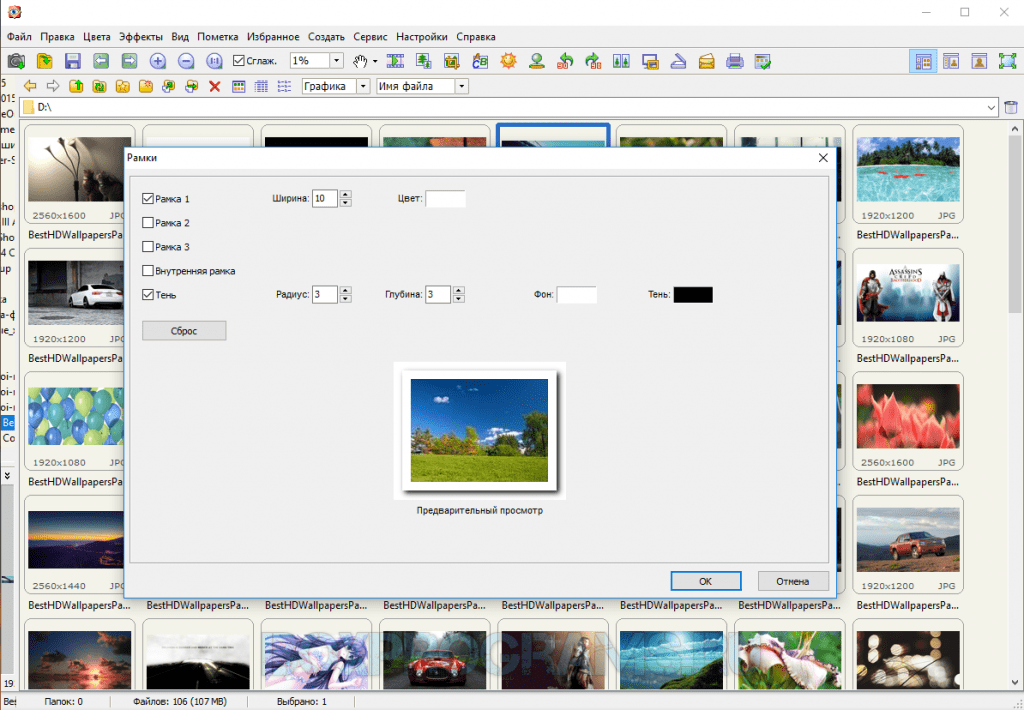Click the zoom in plus icon
This screenshot has width=1024, height=710.
(x=157, y=61)
